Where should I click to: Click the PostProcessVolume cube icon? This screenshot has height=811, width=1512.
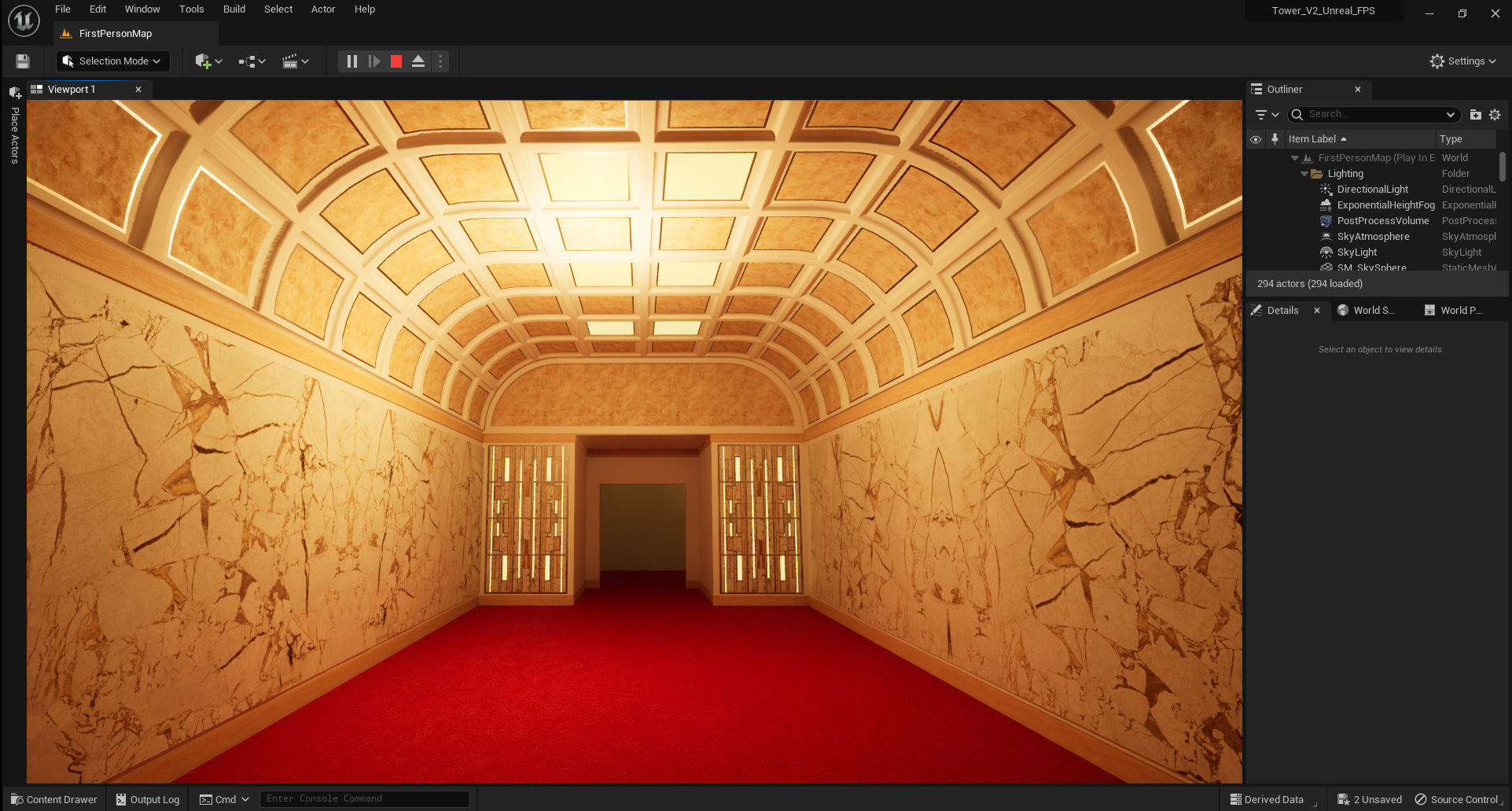pos(1326,221)
